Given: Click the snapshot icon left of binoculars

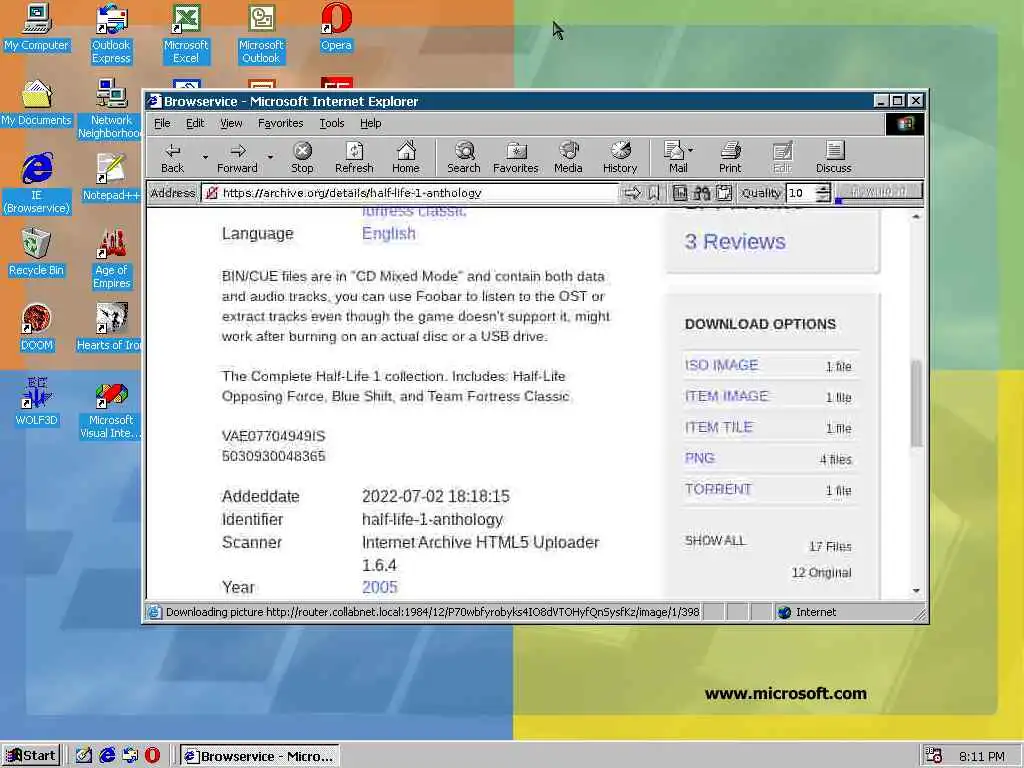Looking at the screenshot, I should click(680, 193).
